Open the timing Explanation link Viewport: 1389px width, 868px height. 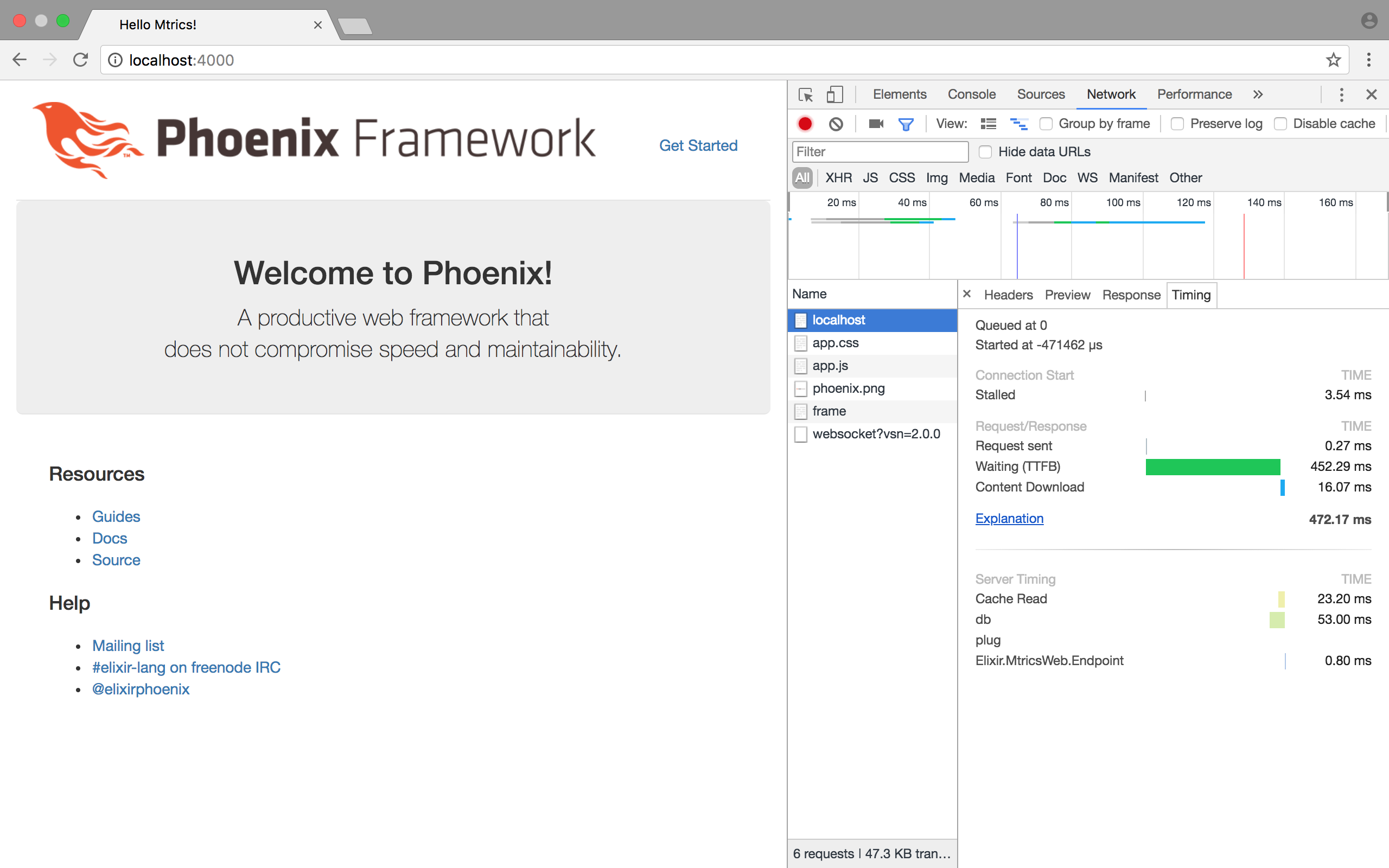coord(1009,519)
